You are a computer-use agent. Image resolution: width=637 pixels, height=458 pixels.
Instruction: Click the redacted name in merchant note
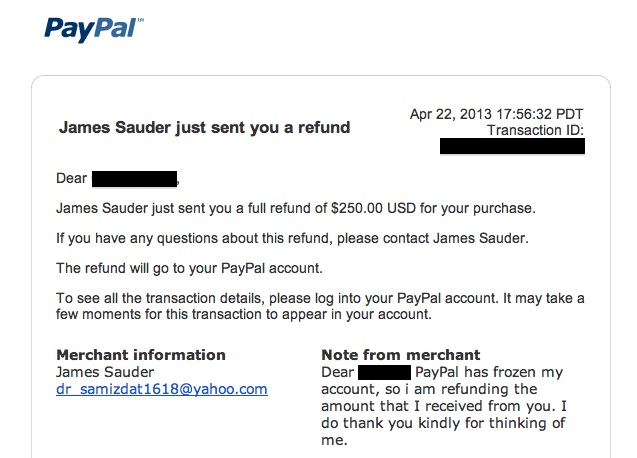(384, 373)
